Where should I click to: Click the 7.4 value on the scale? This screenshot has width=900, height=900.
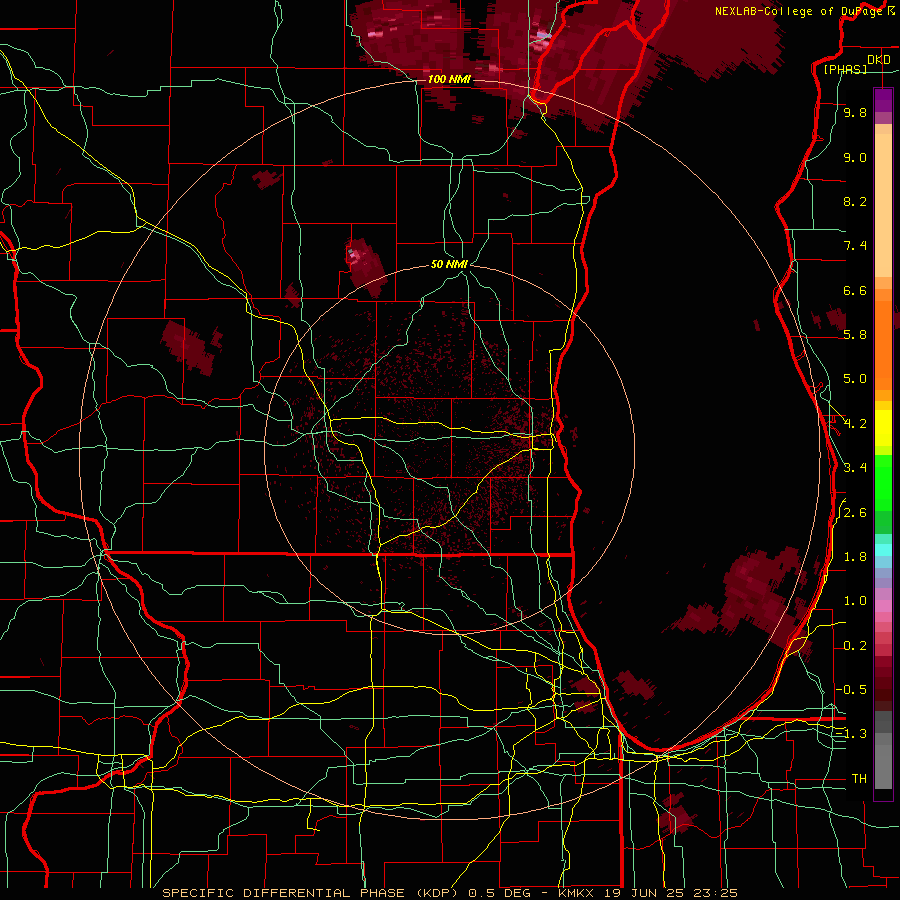[855, 246]
